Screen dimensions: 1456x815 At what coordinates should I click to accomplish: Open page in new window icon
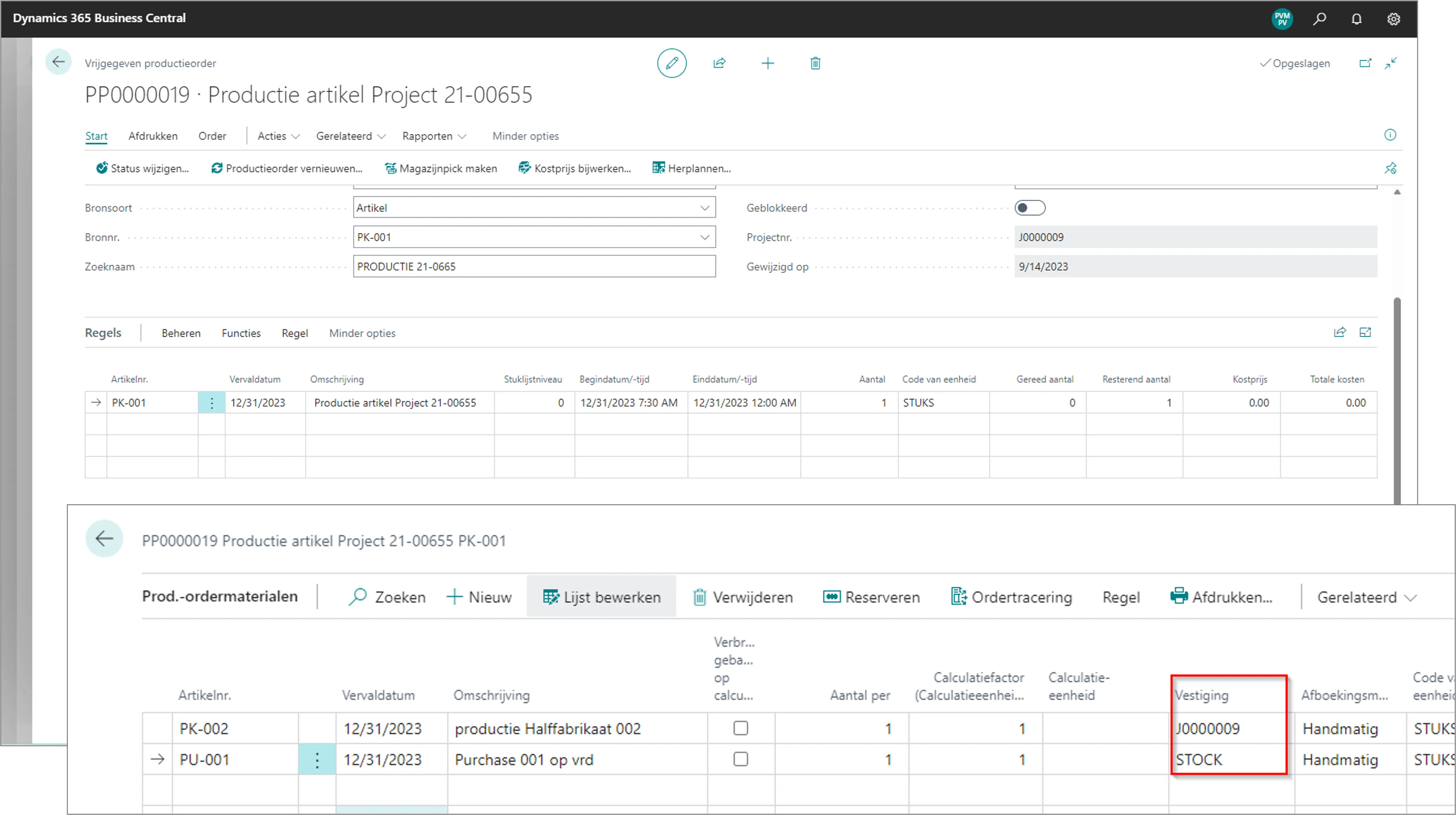click(x=1365, y=63)
